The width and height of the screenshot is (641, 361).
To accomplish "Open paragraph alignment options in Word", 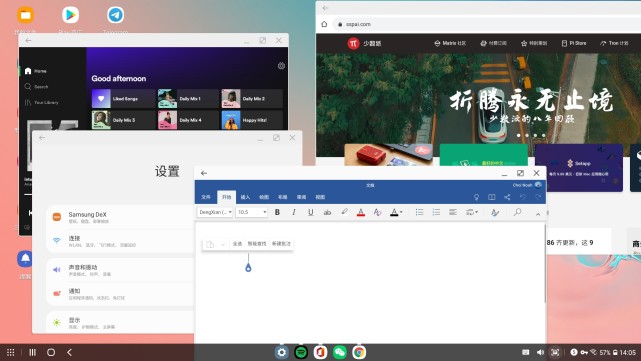I will pos(453,212).
